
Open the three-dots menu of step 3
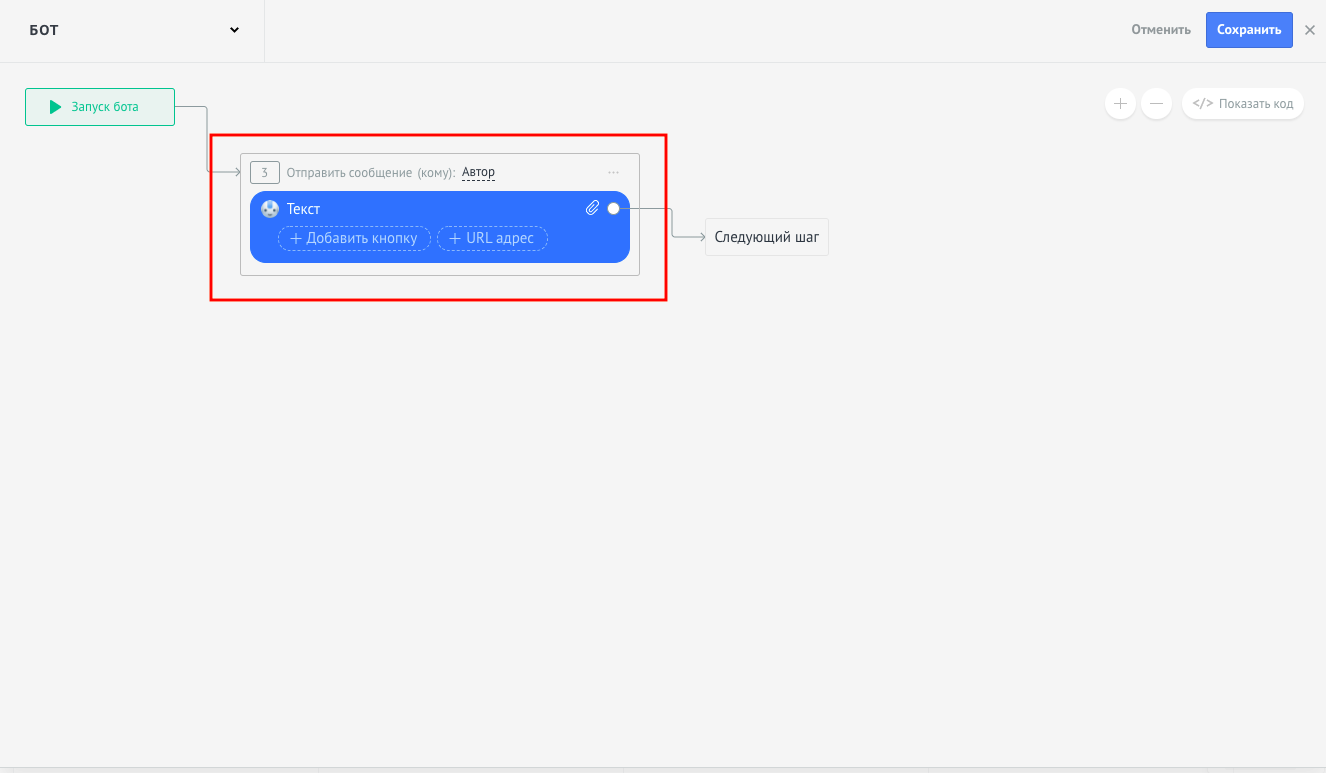[x=614, y=173]
